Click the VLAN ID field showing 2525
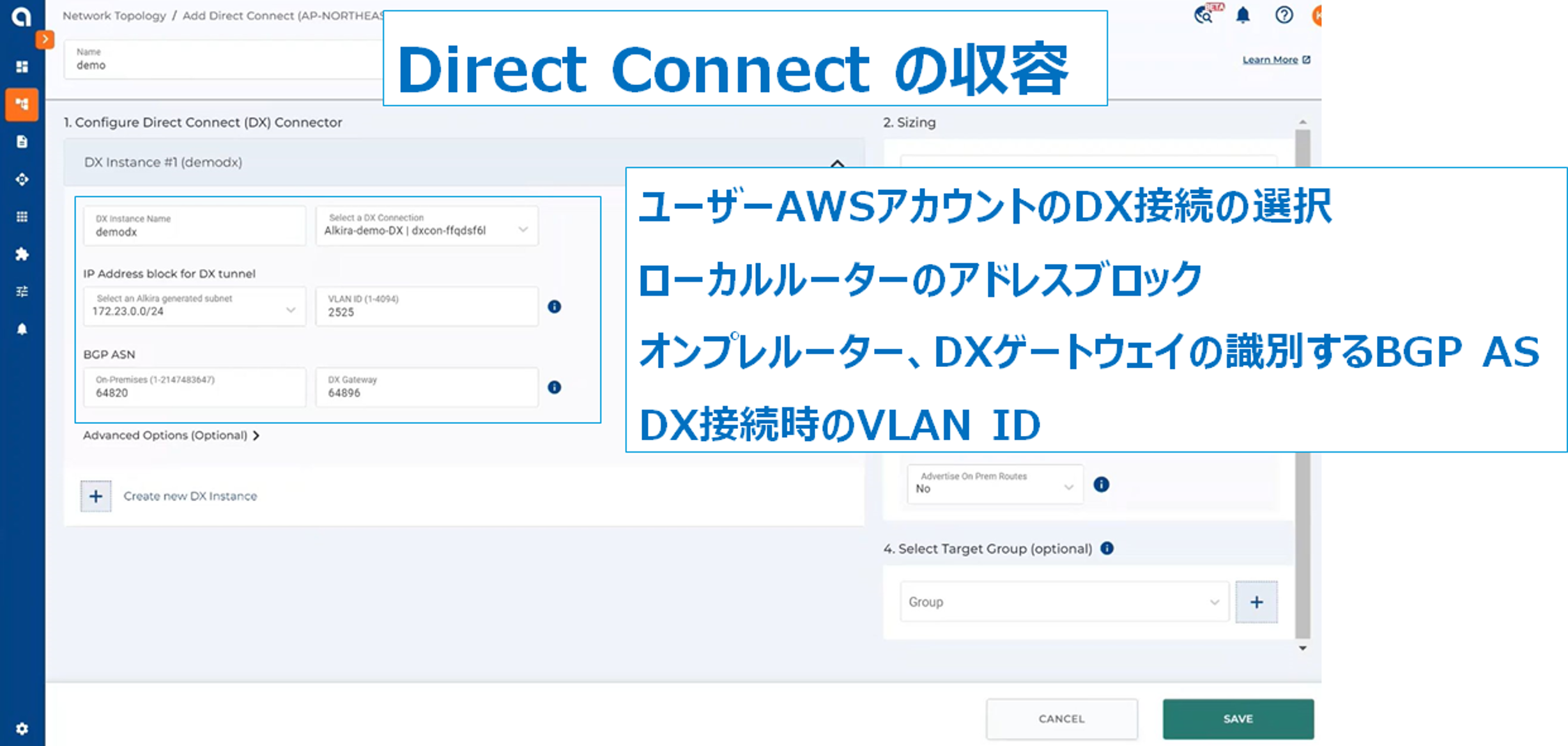The height and width of the screenshot is (746, 1568). 427,307
